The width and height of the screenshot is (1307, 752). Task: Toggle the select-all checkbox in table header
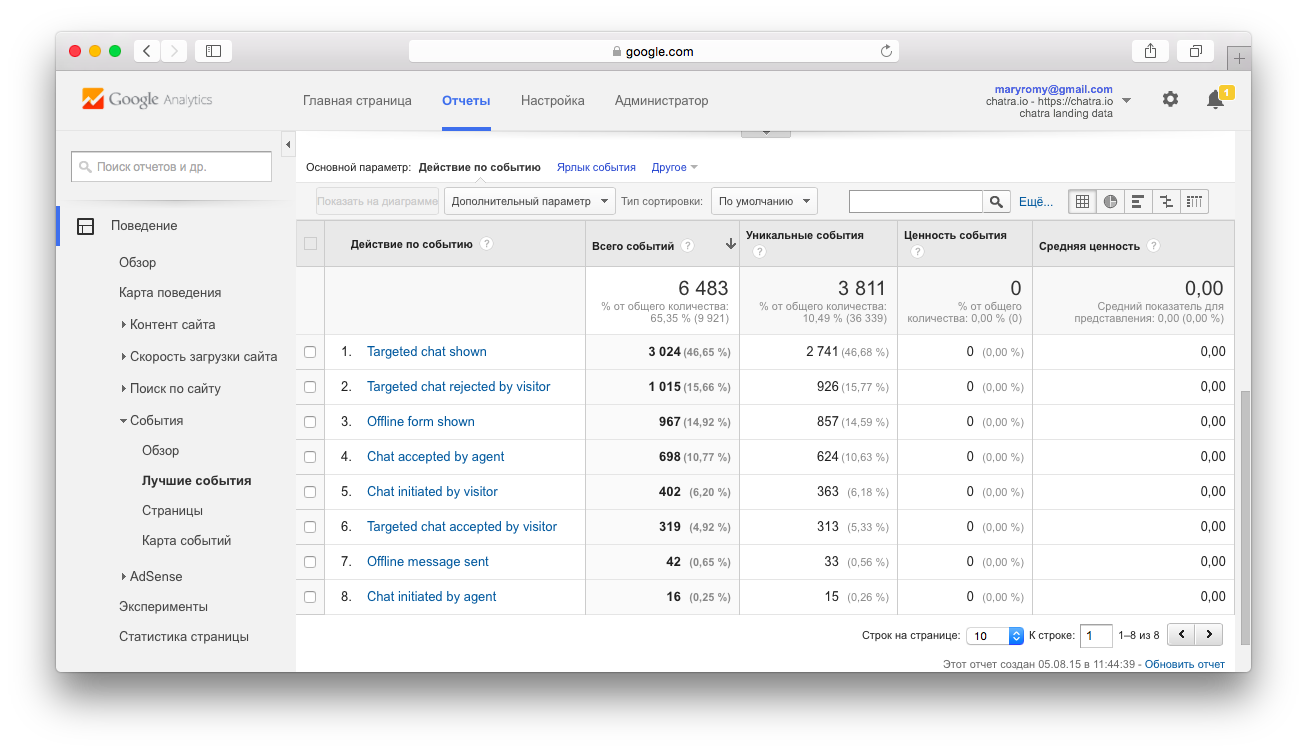(310, 244)
